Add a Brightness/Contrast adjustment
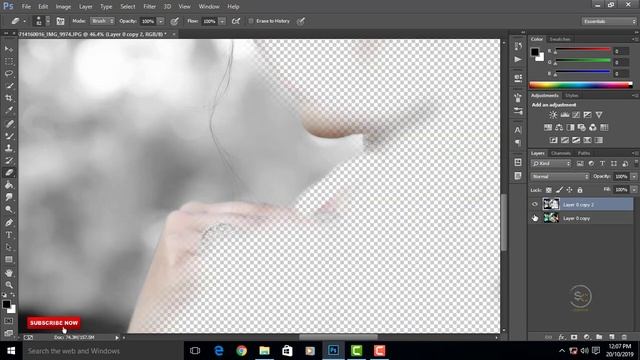The height and width of the screenshot is (360, 640). tap(553, 115)
